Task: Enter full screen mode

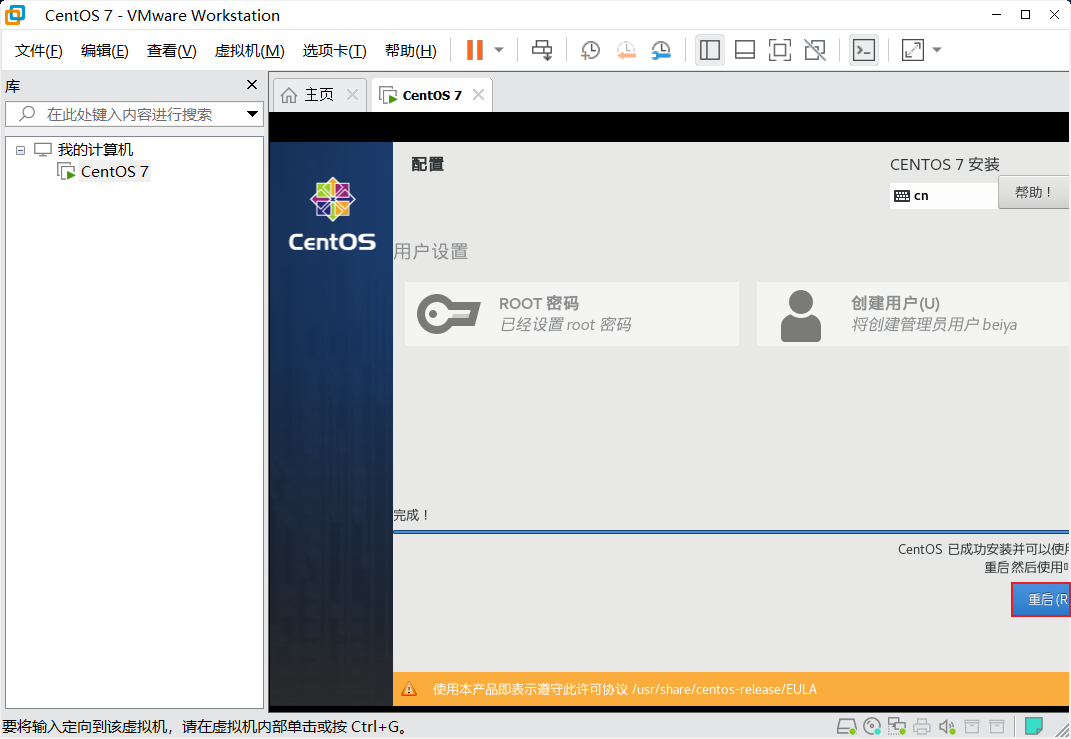Action: pos(779,50)
